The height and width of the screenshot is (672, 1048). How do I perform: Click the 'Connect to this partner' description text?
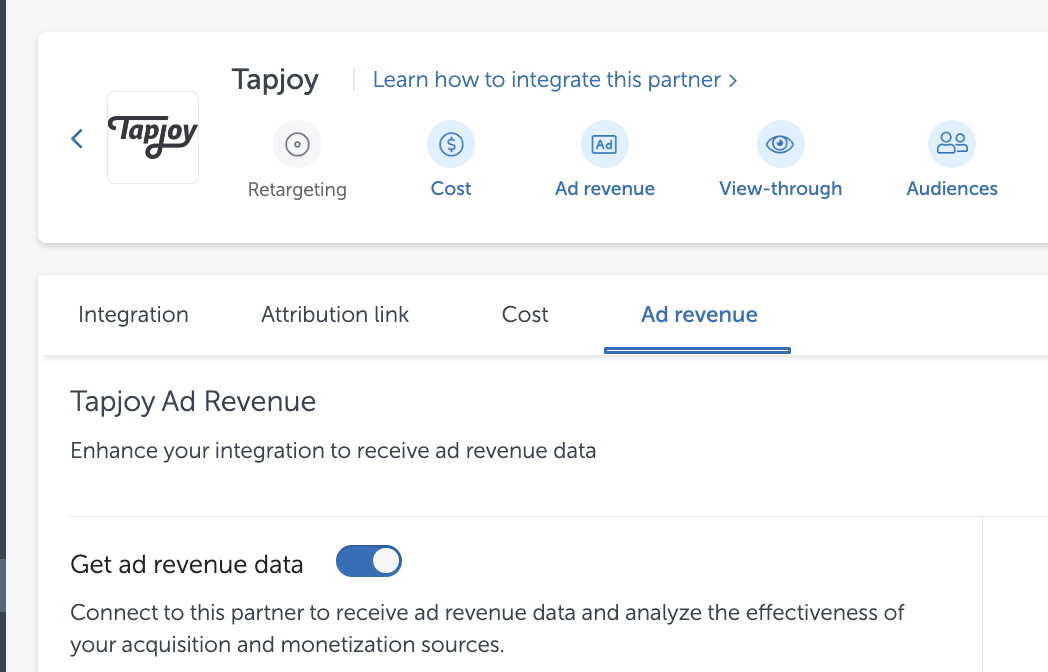point(487,629)
